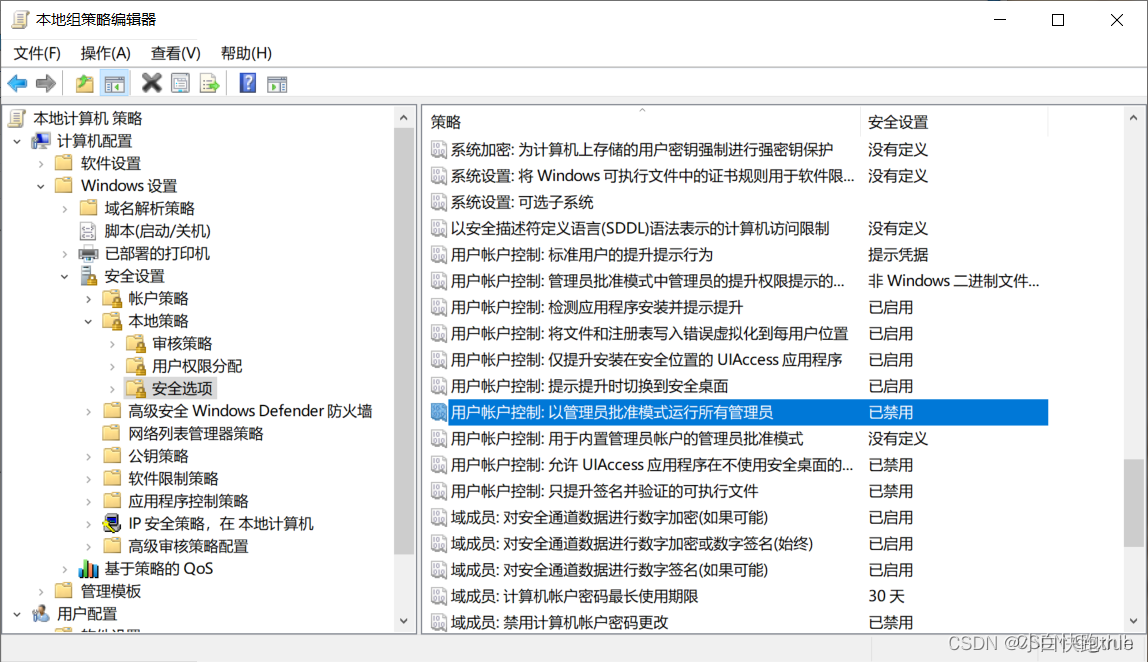The image size is (1148, 662).
Task: Click the tree pane scroll-down arrow
Action: click(x=403, y=621)
